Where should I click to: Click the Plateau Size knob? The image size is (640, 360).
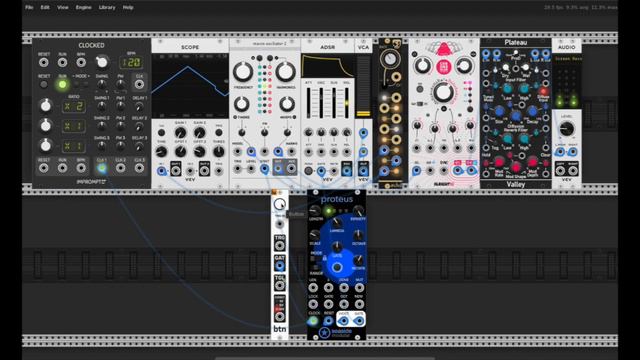tap(499, 111)
